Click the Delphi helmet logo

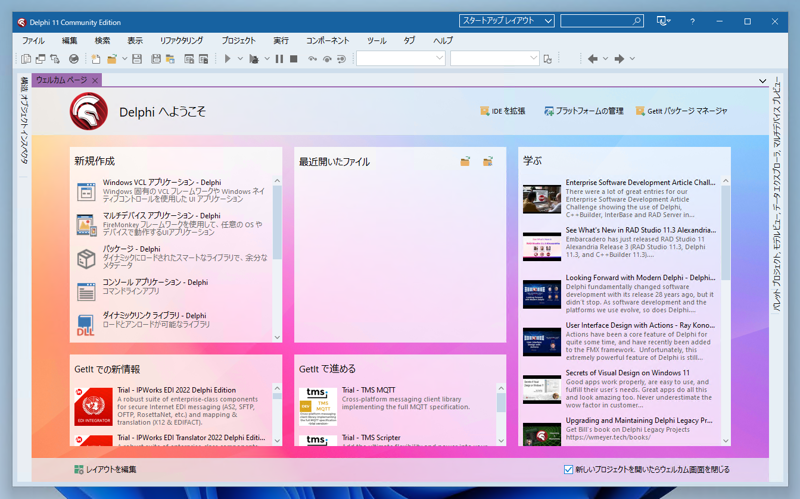[89, 111]
